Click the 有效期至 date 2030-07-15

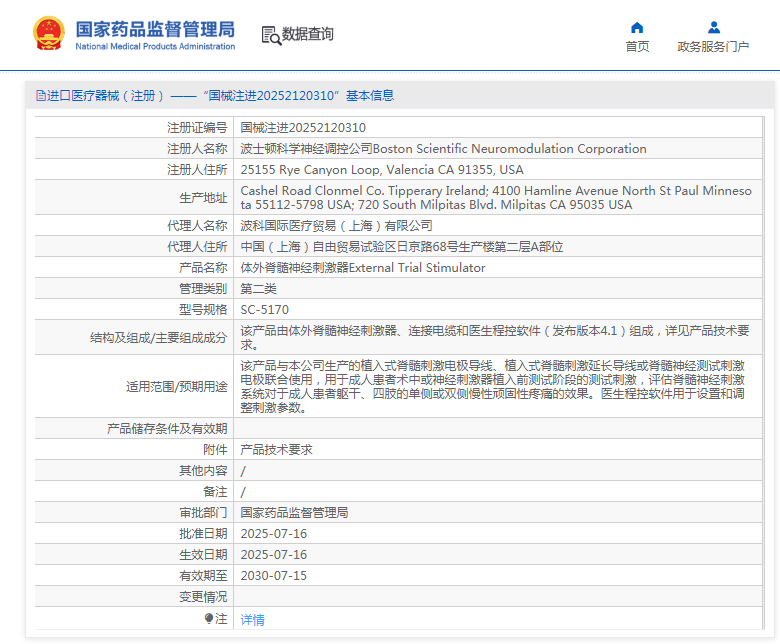tap(274, 576)
